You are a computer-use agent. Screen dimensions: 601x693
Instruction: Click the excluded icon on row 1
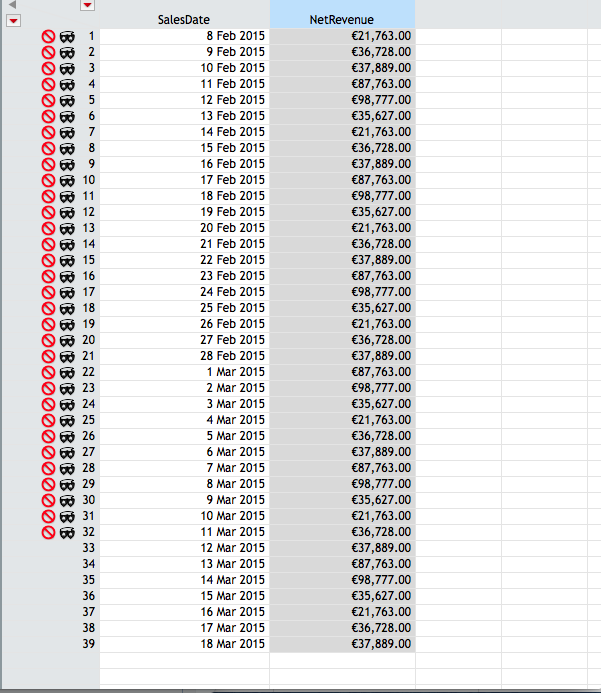(48, 36)
